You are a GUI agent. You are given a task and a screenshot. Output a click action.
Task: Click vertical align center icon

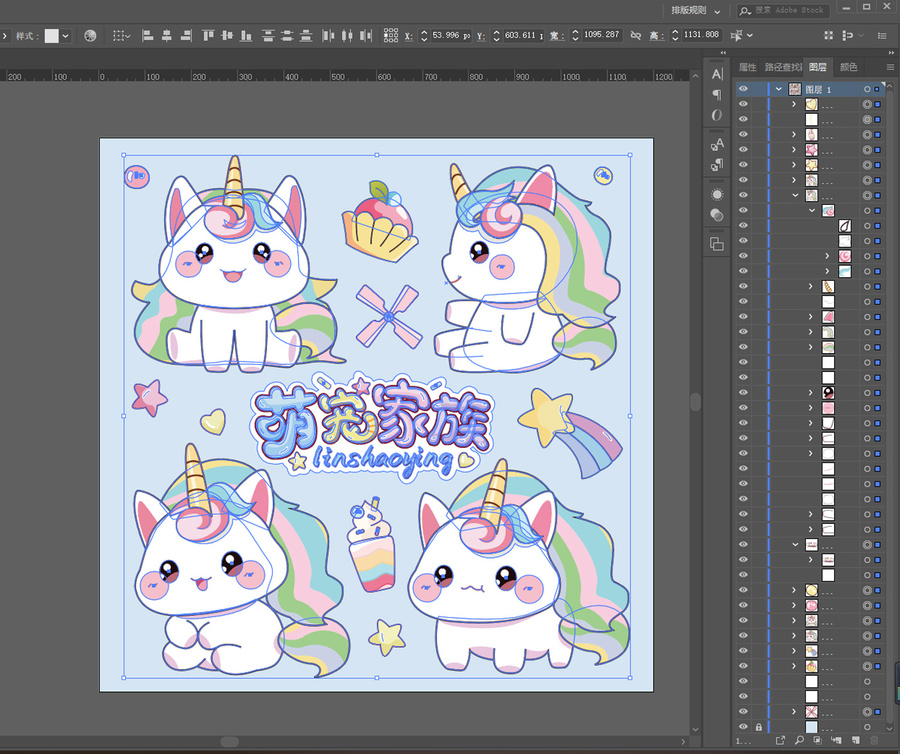click(227, 36)
